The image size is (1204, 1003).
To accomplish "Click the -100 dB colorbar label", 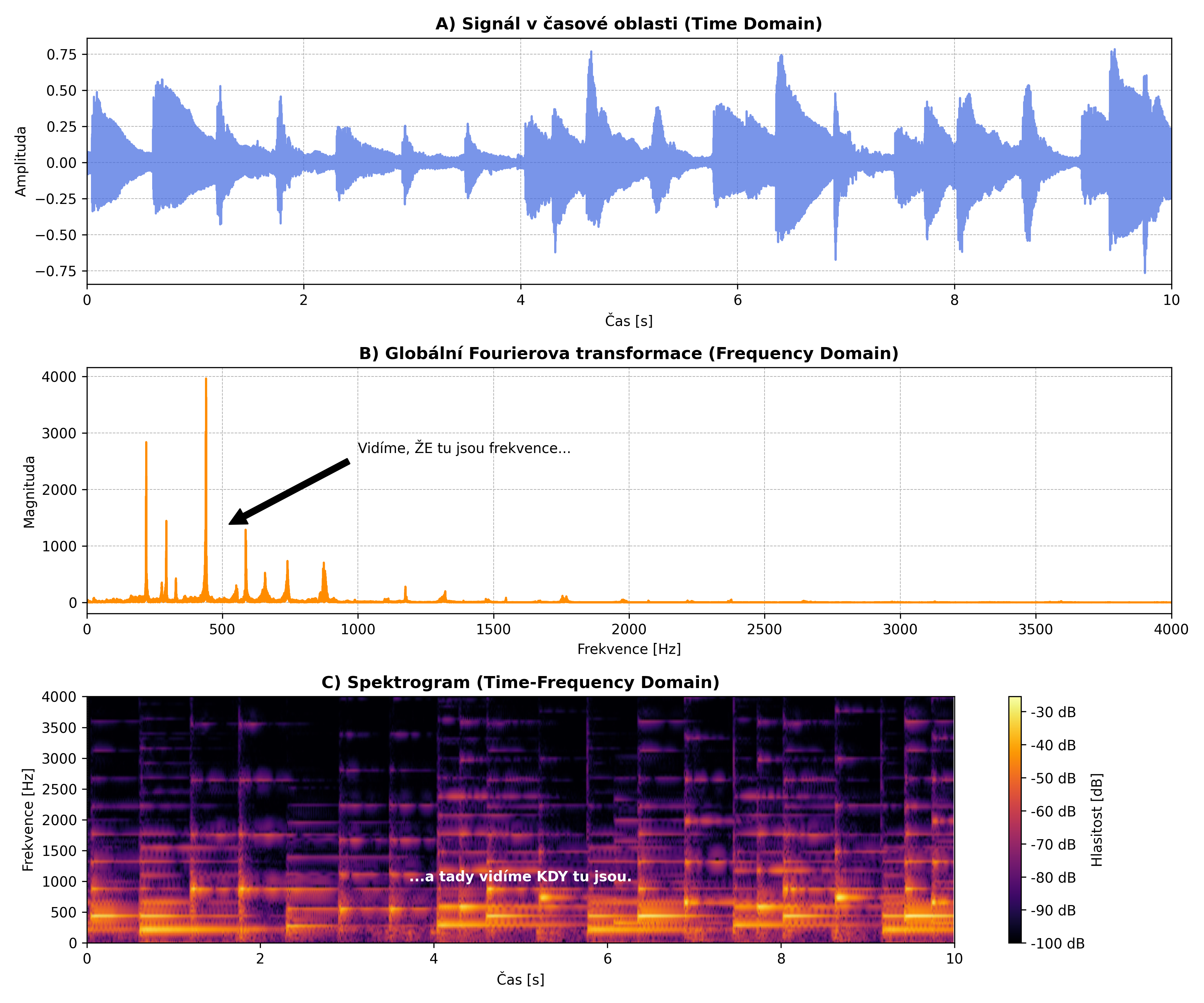I will click(1057, 943).
